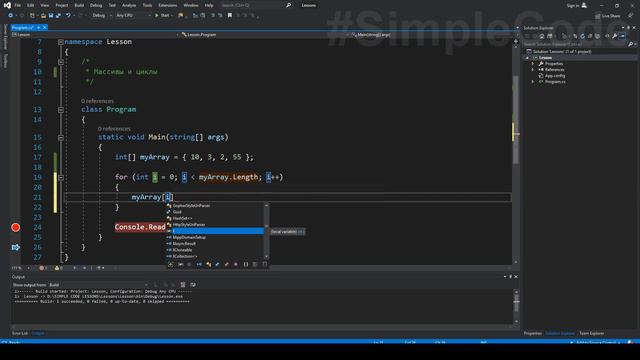The width and height of the screenshot is (640, 360).
Task: Toggle the blue IntelliSense filter icon
Action: click(x=199, y=264)
